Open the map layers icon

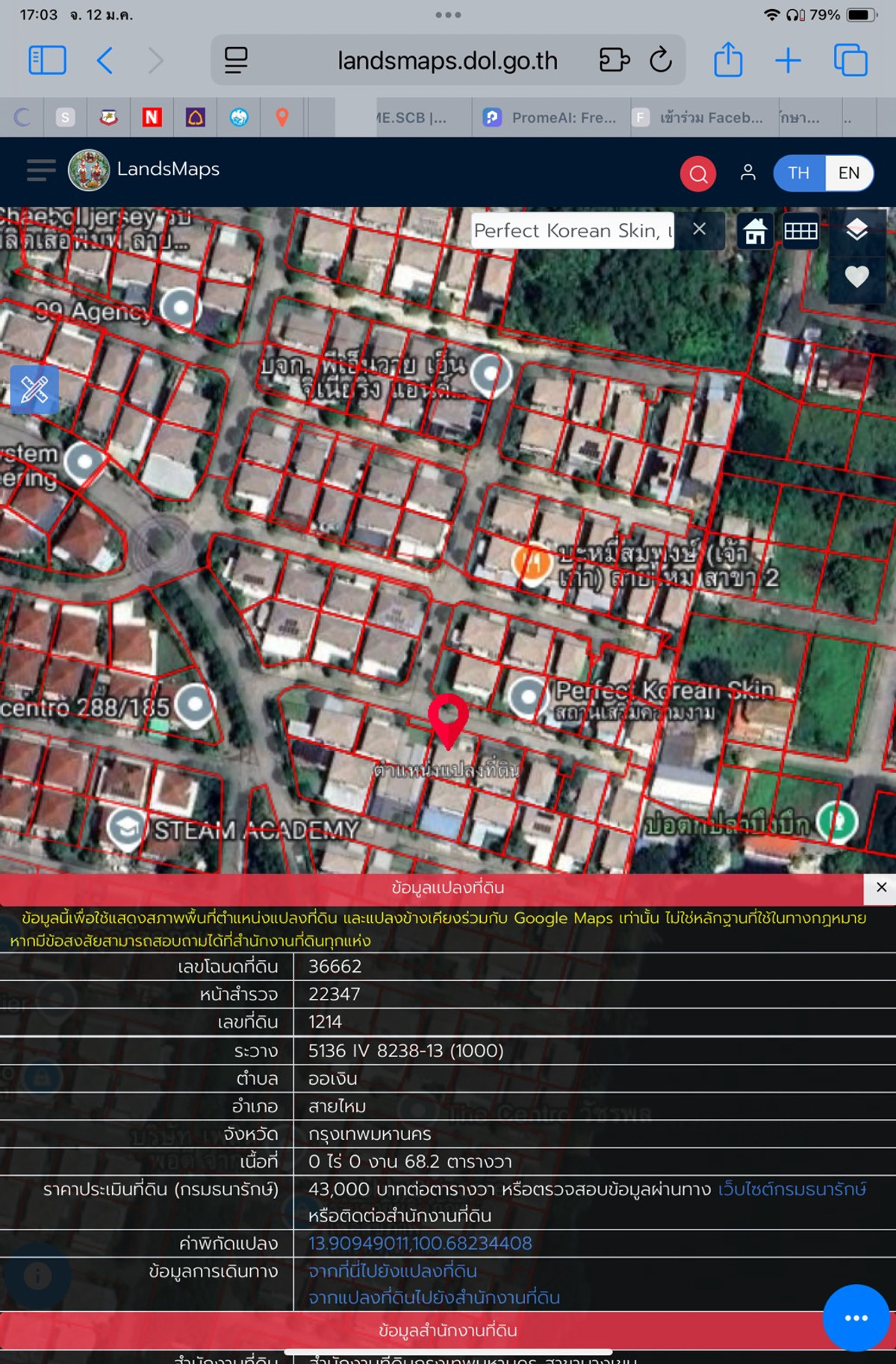(x=856, y=230)
